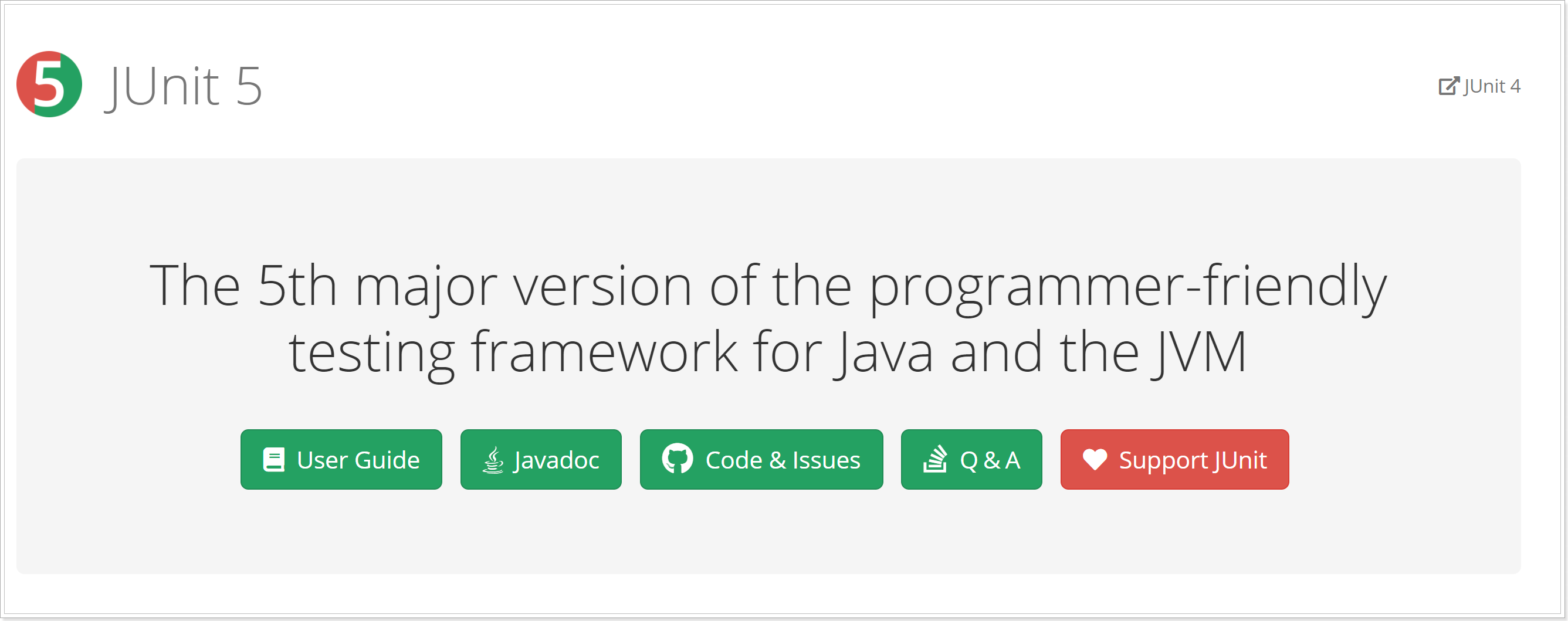Go to Code & Issues button text
The width and height of the screenshot is (1568, 621).
(783, 460)
